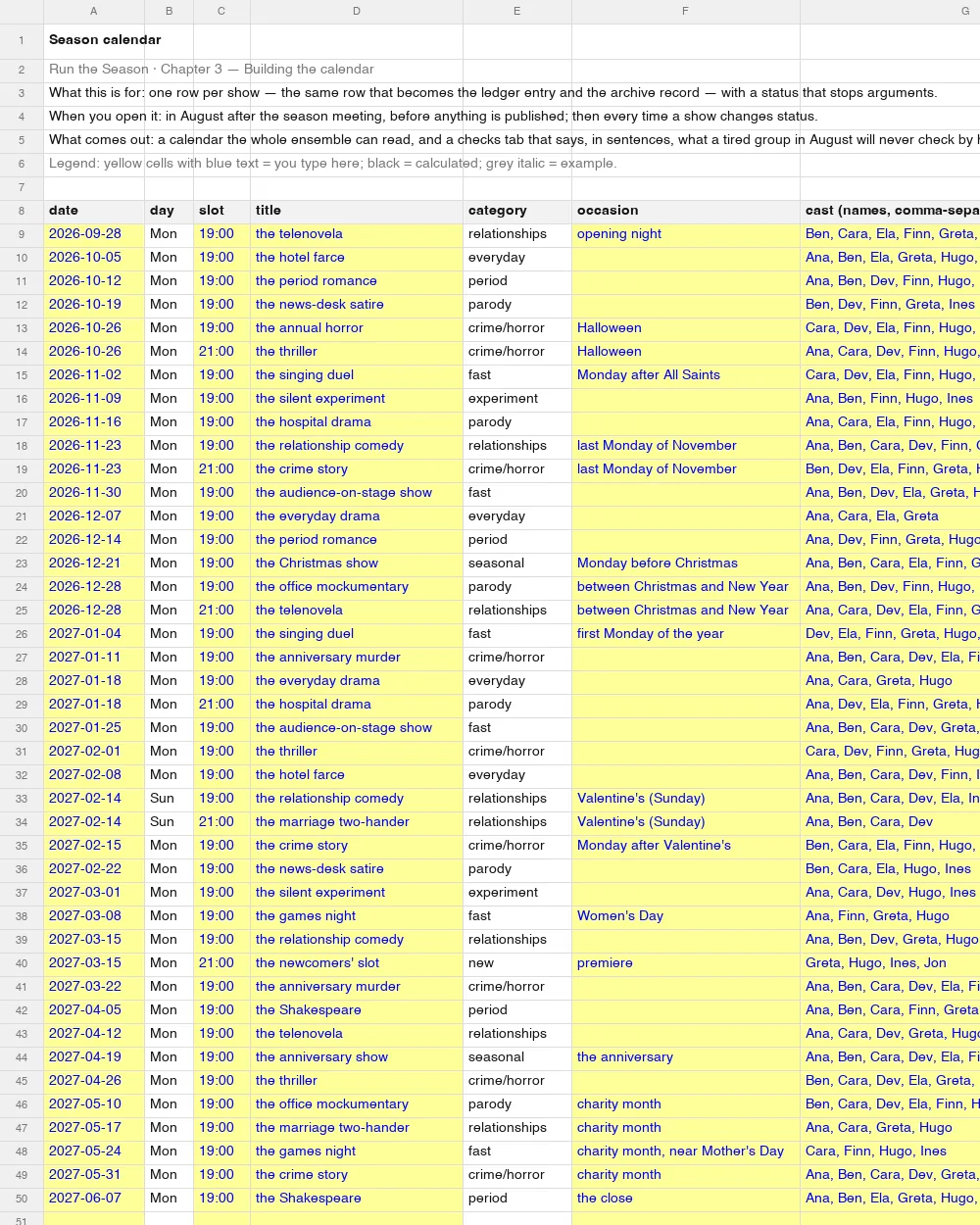The height and width of the screenshot is (1225, 980).
Task: Select date cell 2027-06-07
Action: pyautogui.click(x=94, y=1199)
